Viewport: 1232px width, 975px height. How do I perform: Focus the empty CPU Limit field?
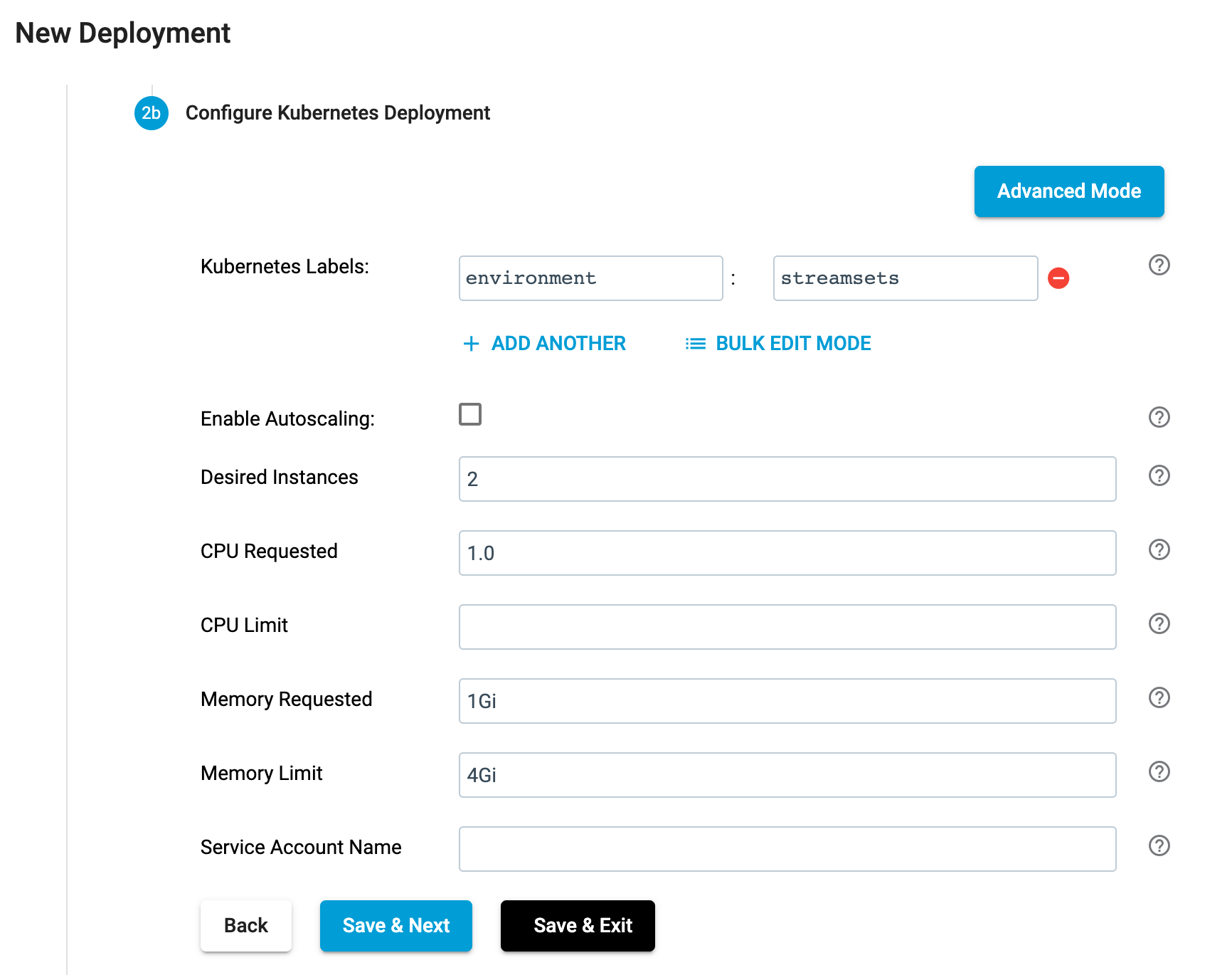pos(787,627)
